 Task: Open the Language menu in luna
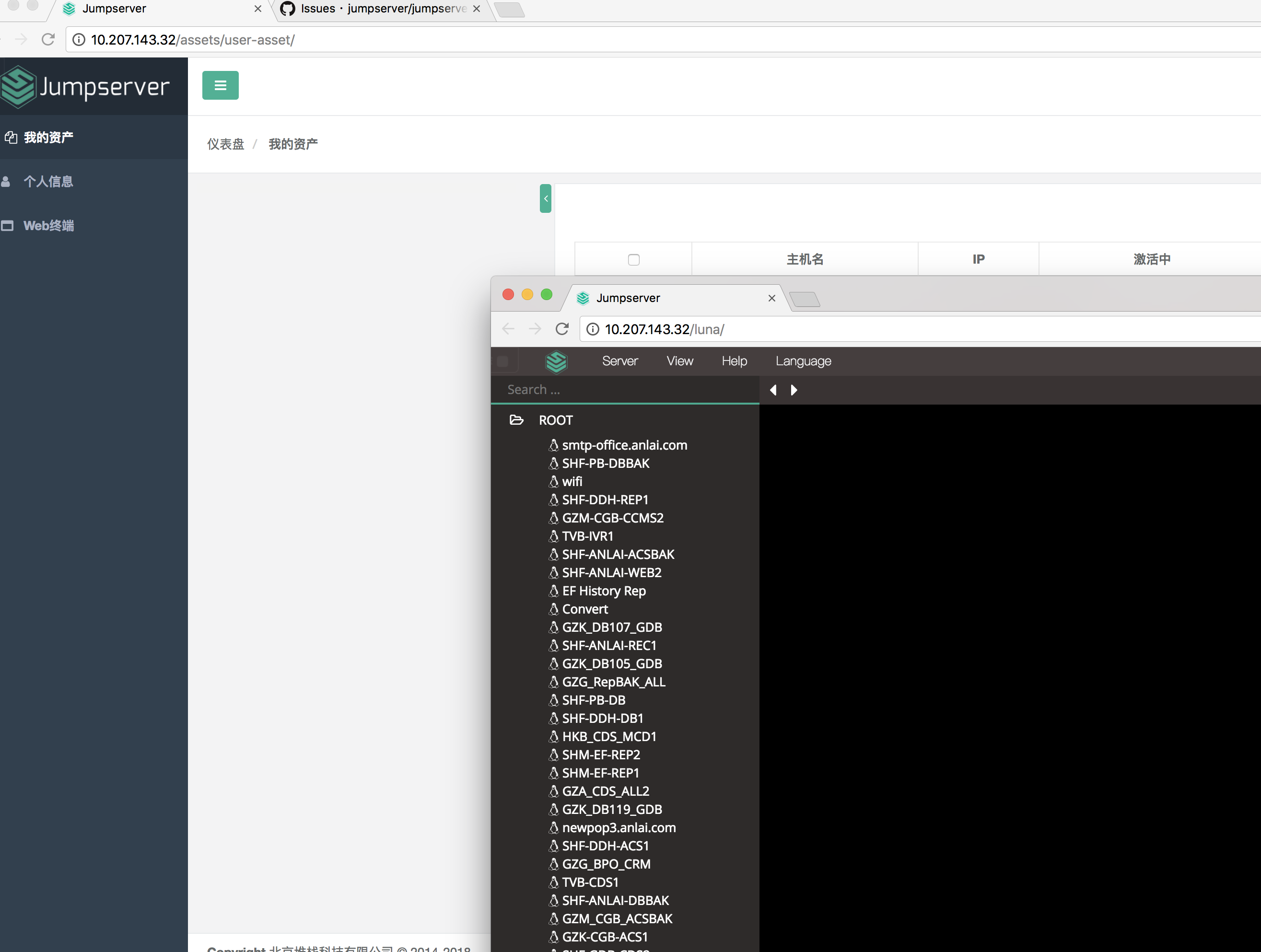[x=803, y=361]
